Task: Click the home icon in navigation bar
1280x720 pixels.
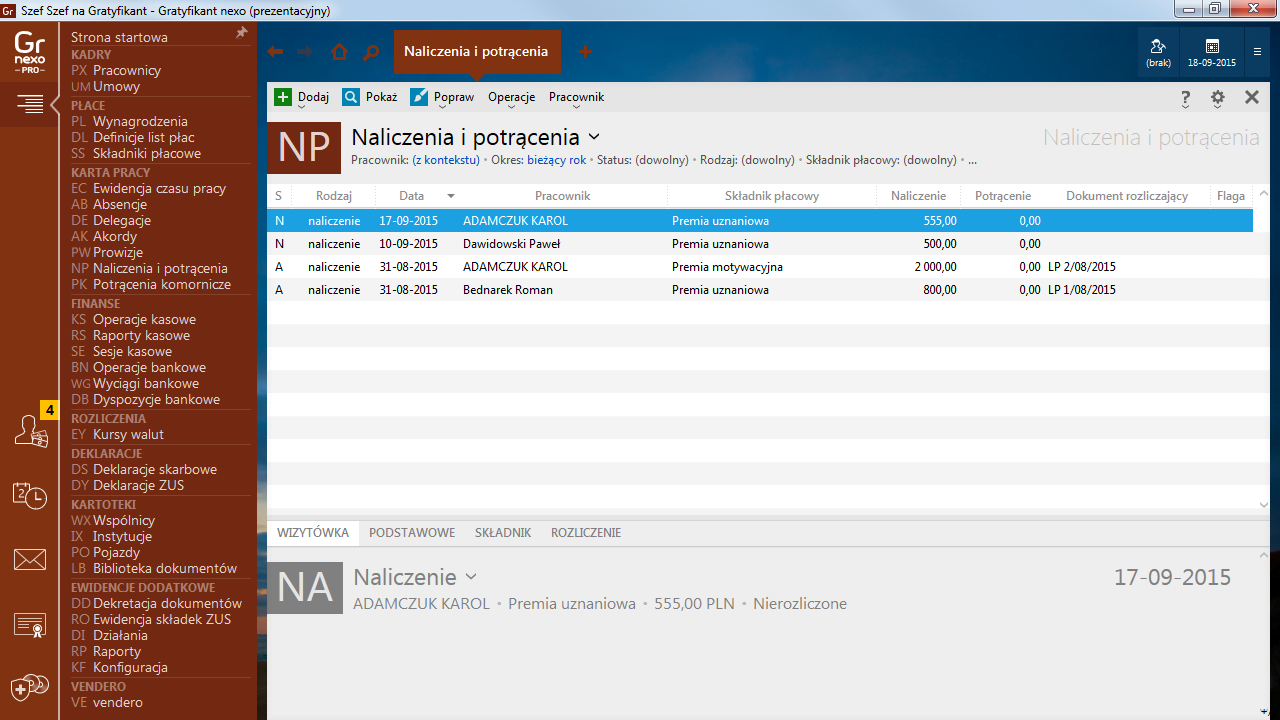Action: pyautogui.click(x=339, y=52)
